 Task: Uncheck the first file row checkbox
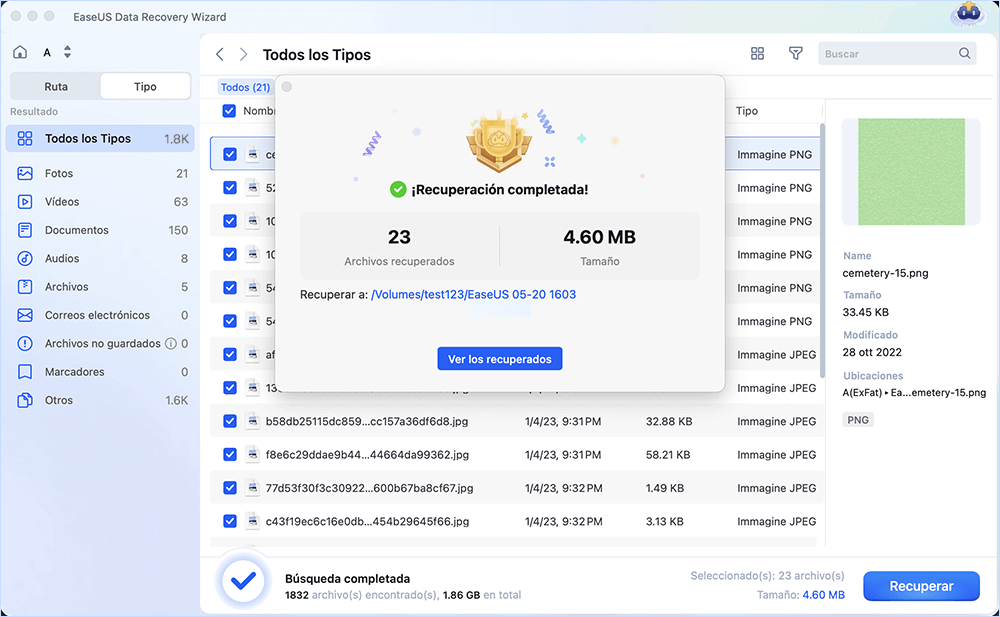click(x=230, y=154)
